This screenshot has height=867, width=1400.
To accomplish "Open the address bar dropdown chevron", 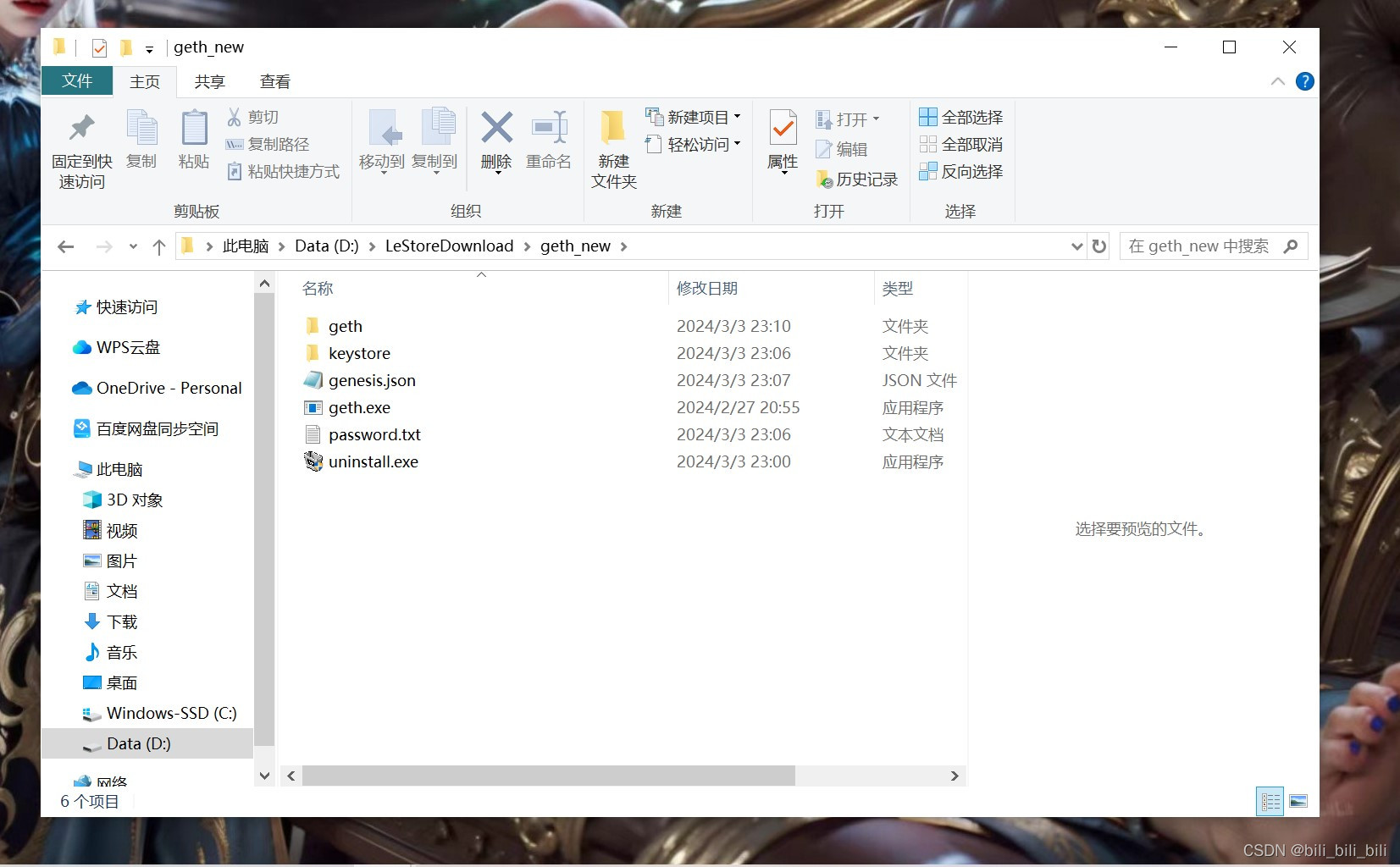I will point(1076,246).
